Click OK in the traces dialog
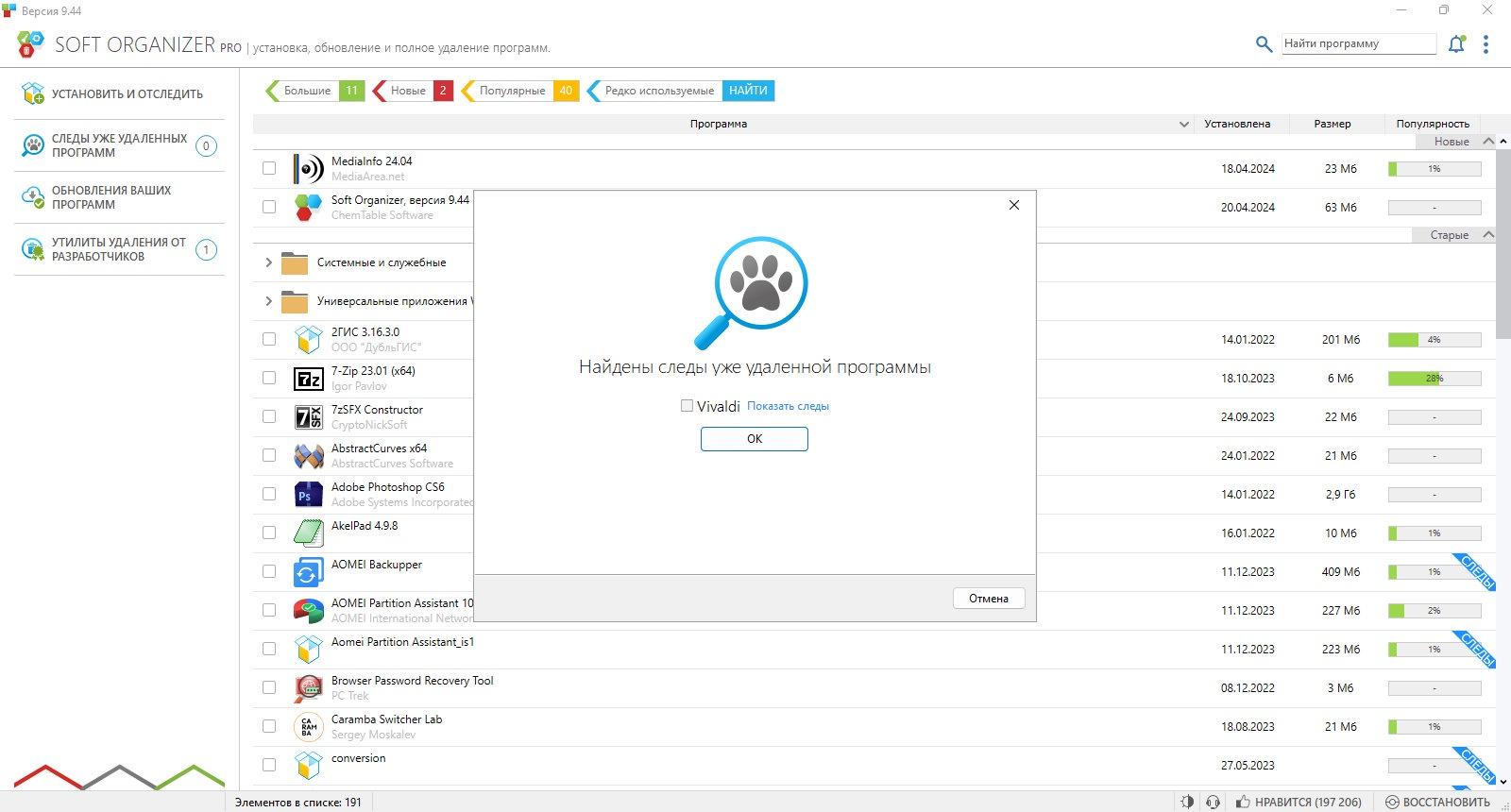 tap(754, 439)
